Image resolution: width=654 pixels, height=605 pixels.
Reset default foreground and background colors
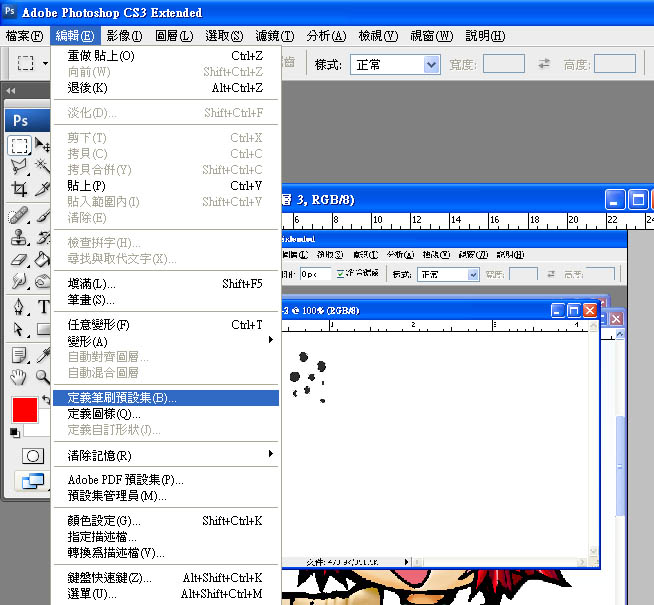15,433
